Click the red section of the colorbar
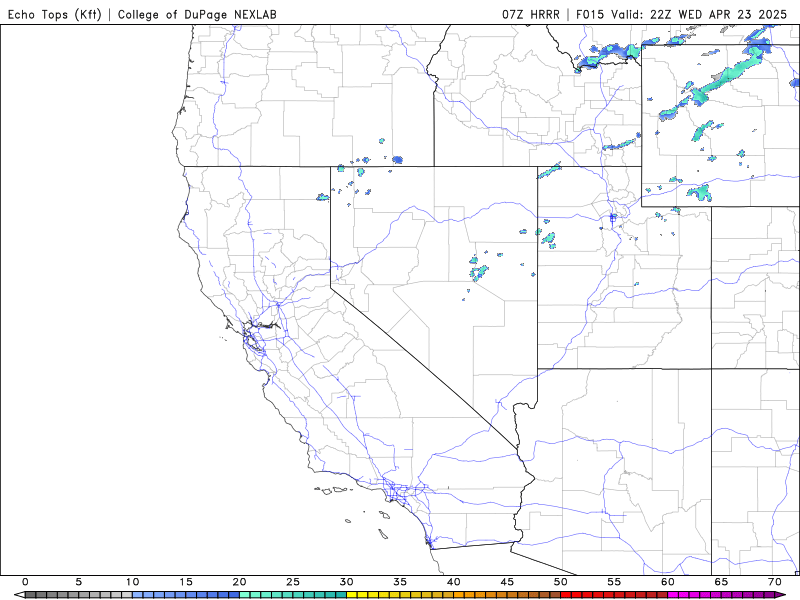 point(614,595)
